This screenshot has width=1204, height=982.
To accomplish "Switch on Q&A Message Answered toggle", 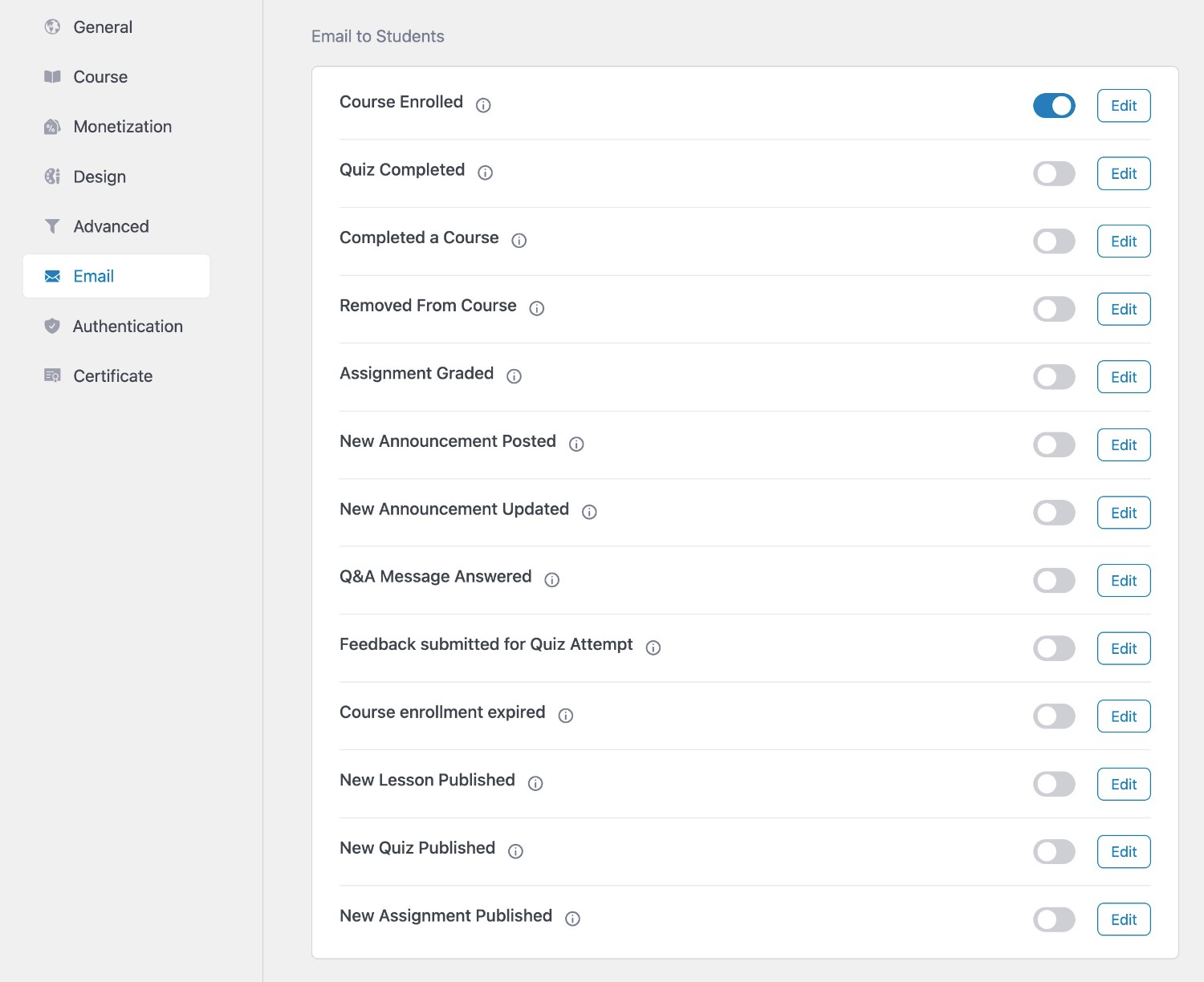I will point(1054,580).
